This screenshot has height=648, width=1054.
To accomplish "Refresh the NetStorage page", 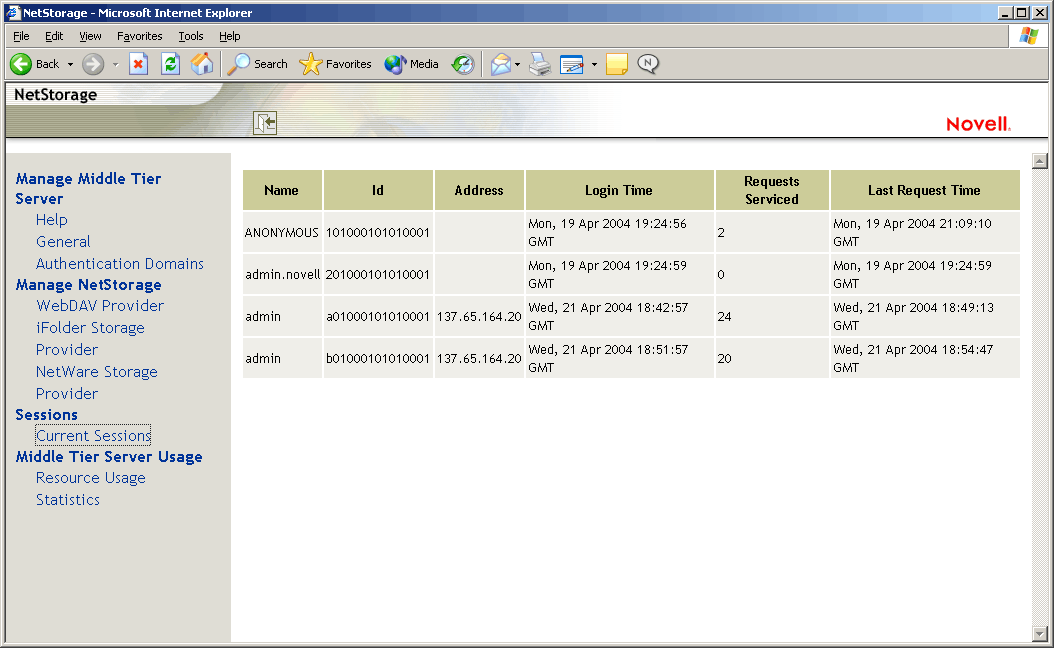I will 170,64.
